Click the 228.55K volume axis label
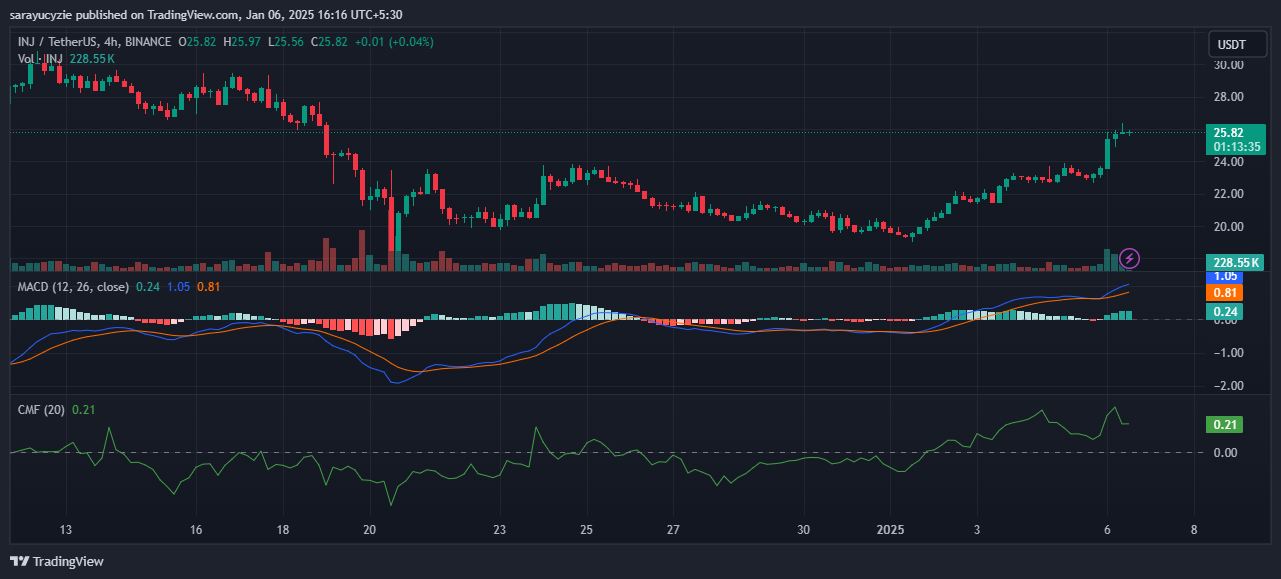This screenshot has width=1281, height=579. pyautogui.click(x=1235, y=261)
